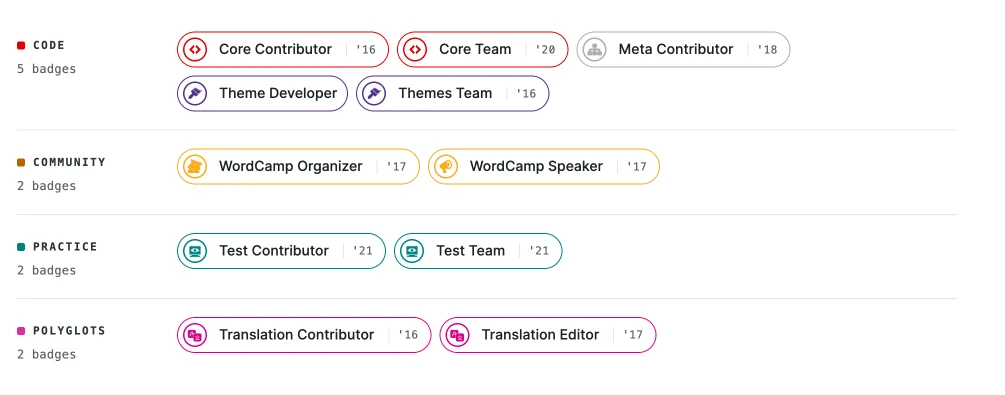Select the PRACTICE category heading
The height and width of the screenshot is (395, 1005).
(65, 247)
